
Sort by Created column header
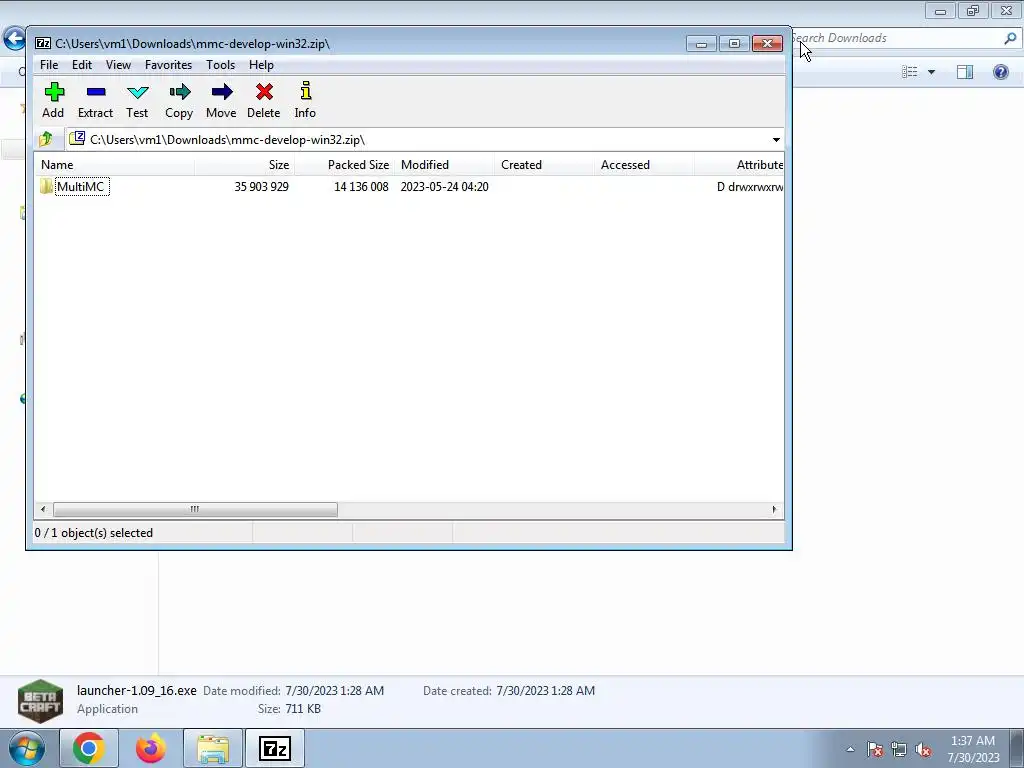[x=544, y=165]
